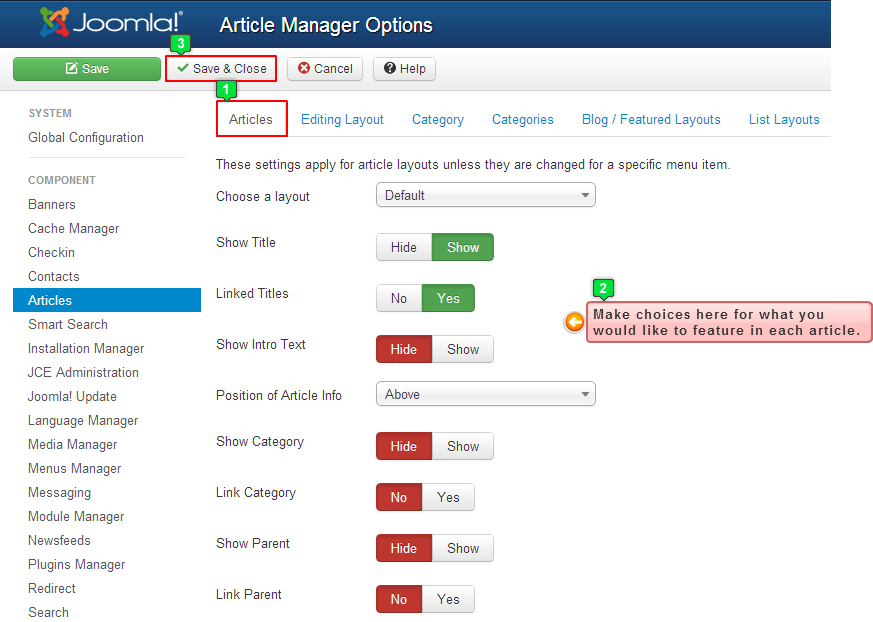This screenshot has width=873, height=622.
Task: Click the 'Show Parent' field label
Action: coord(253,543)
